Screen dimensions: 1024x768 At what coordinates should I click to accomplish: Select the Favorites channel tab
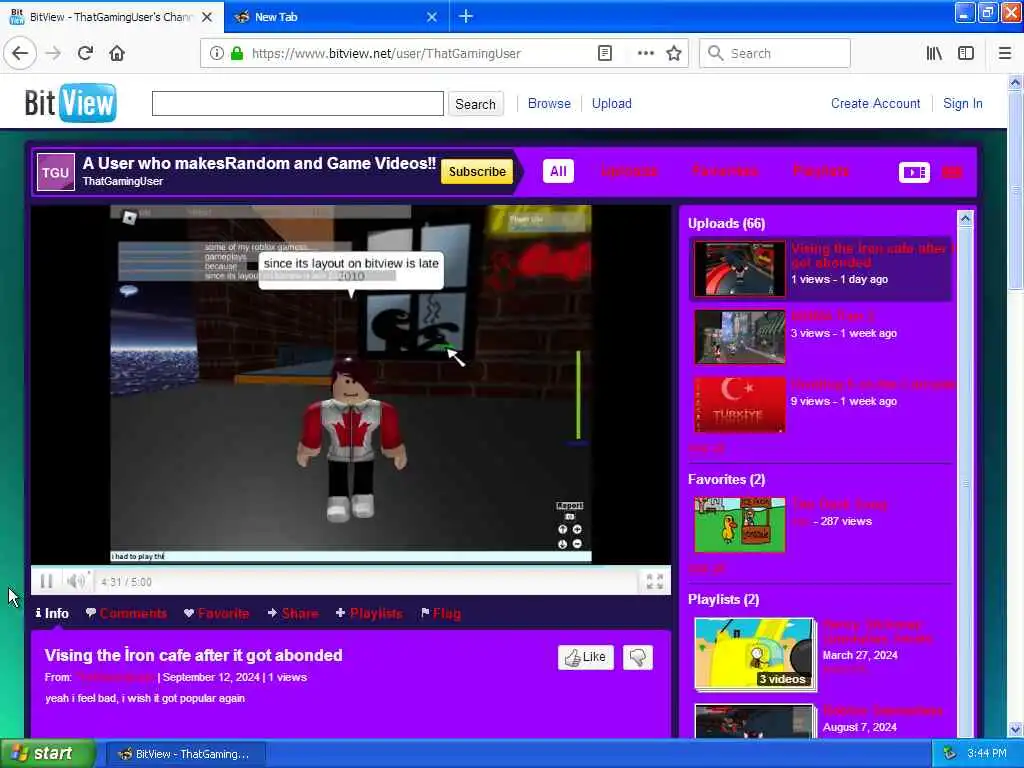click(725, 171)
